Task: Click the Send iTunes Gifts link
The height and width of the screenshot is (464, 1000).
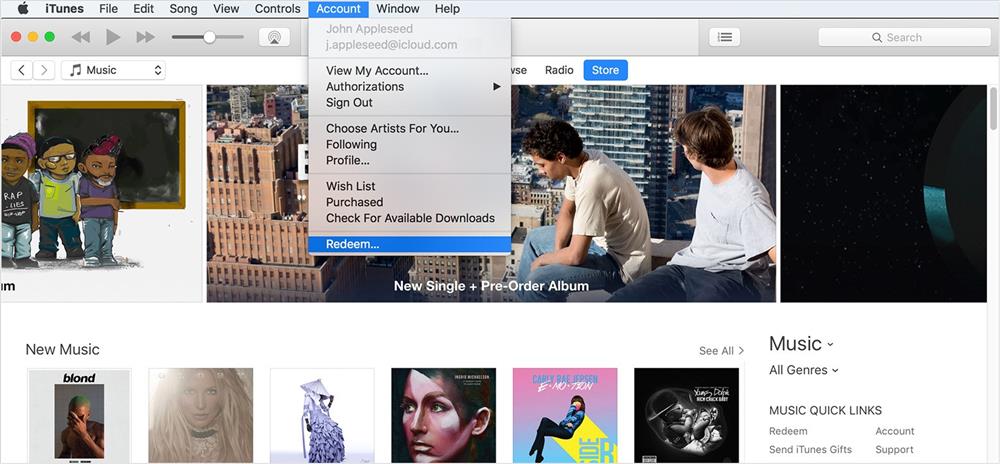Action: pos(811,449)
